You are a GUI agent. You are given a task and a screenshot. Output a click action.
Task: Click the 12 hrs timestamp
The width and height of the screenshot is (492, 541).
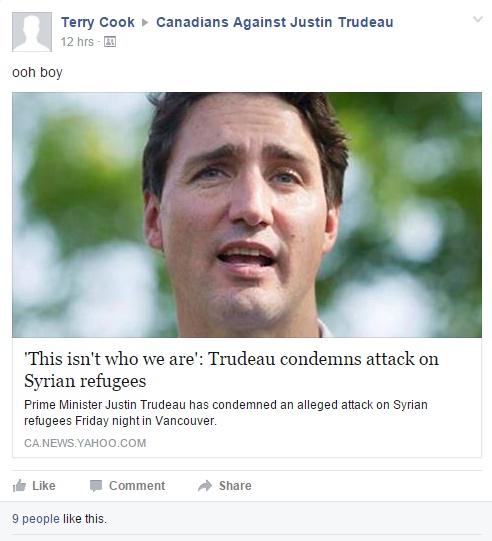click(77, 42)
